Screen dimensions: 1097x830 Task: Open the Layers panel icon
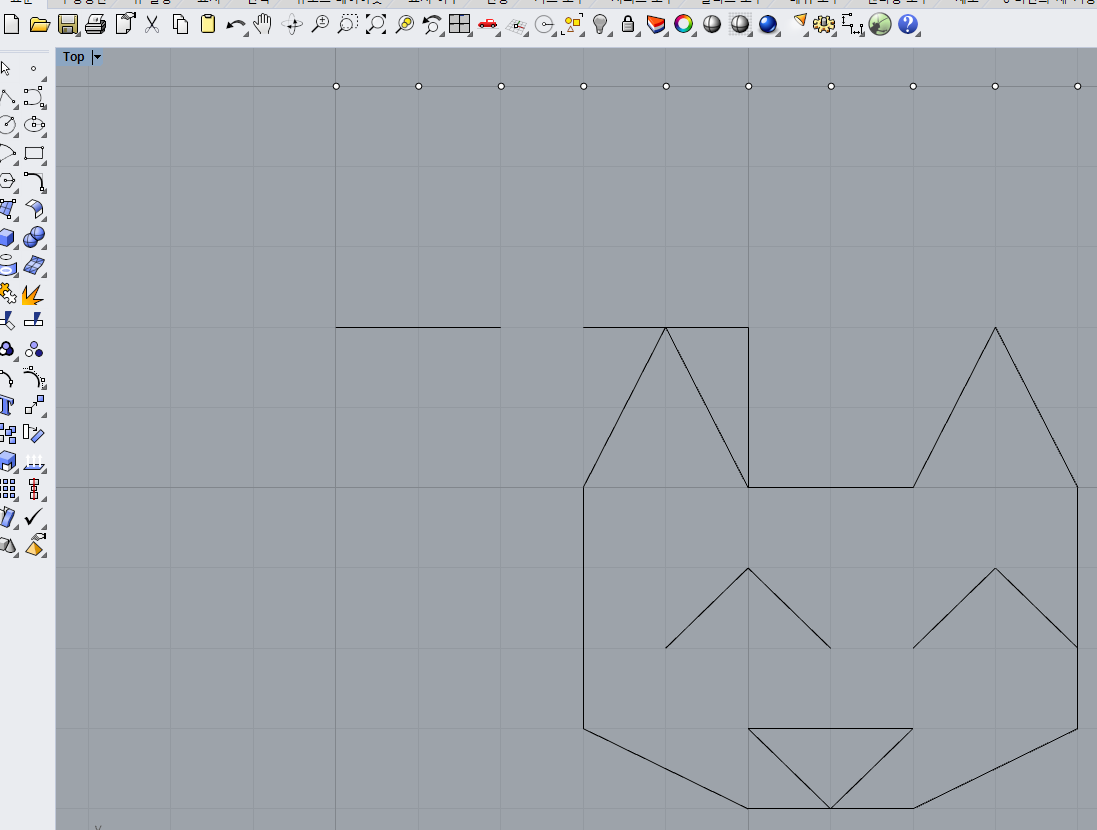coord(656,24)
